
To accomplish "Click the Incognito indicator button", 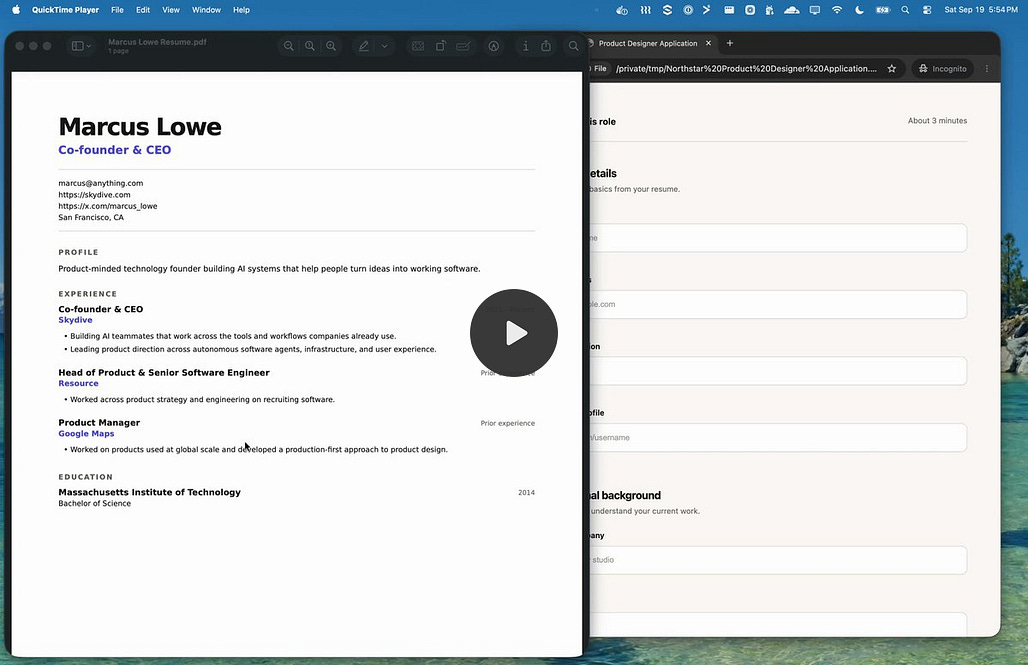I will click(943, 68).
